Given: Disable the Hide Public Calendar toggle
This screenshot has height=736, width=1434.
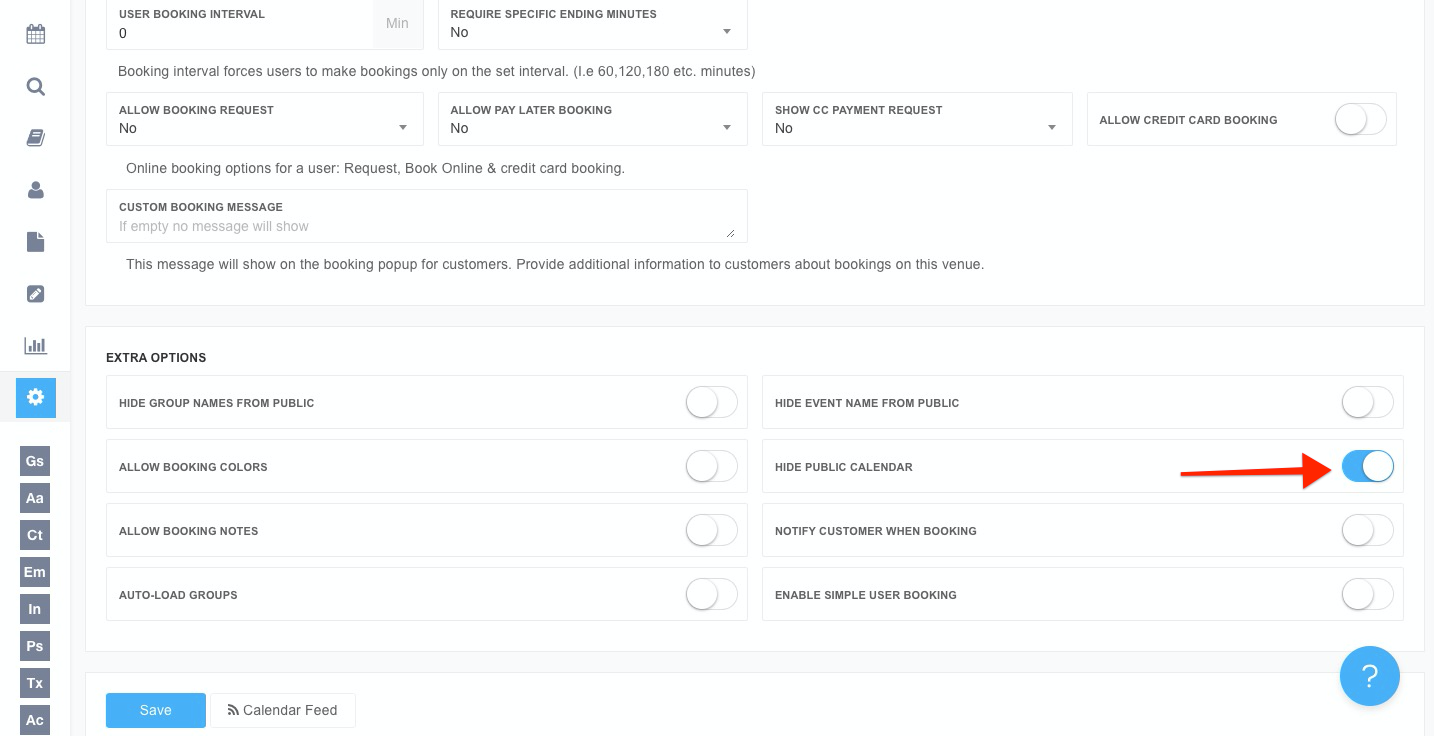Looking at the screenshot, I should point(1367,467).
